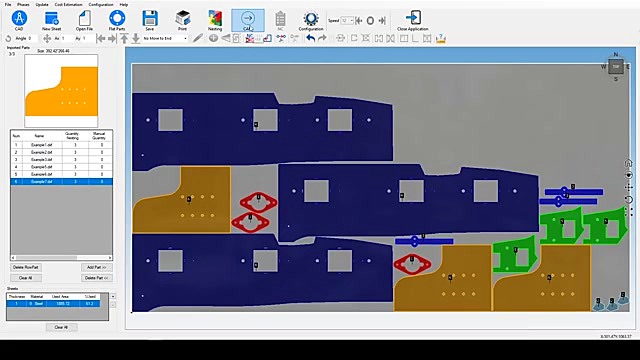The image size is (640, 360).
Task: Open the Cost Estimation menu
Action: click(69, 4)
